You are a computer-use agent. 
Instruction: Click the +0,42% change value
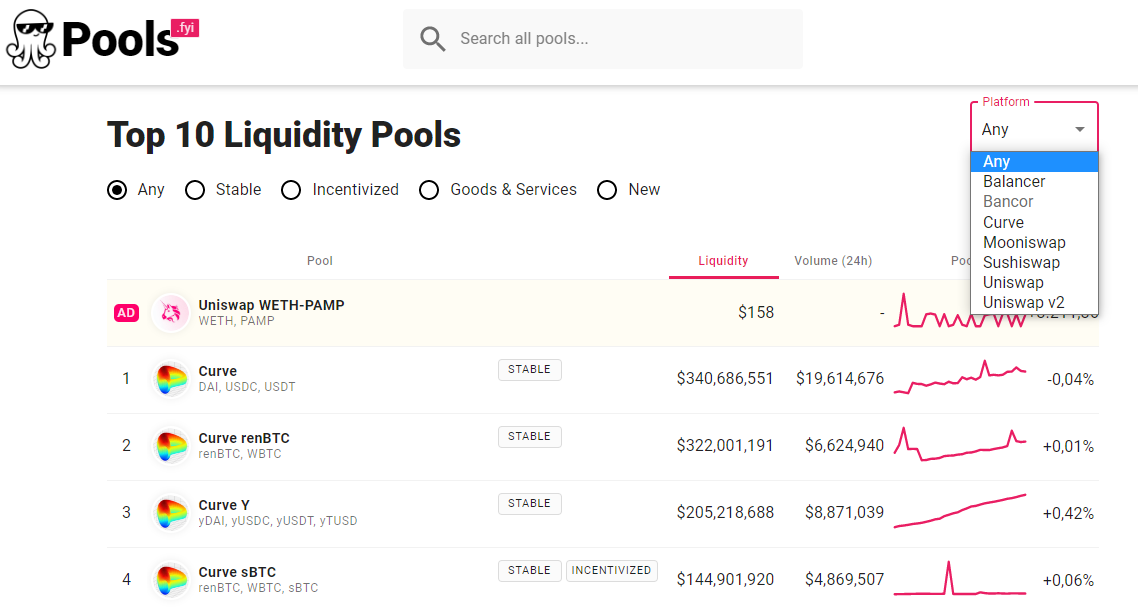[1068, 513]
